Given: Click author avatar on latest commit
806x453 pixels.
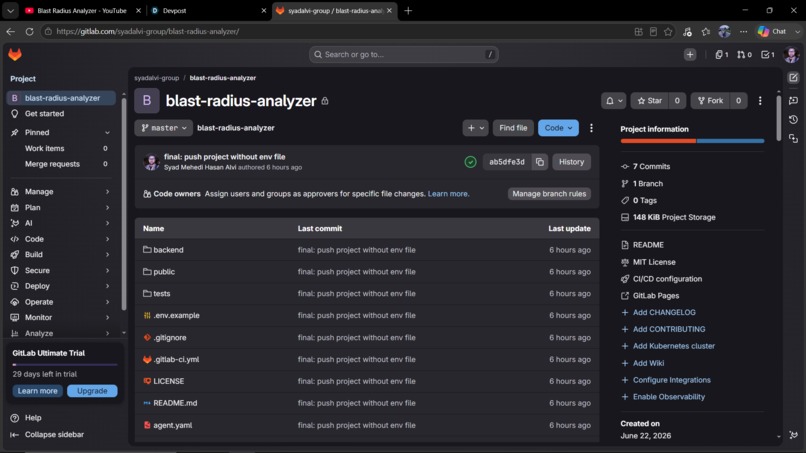Looking at the screenshot, I should pyautogui.click(x=151, y=162).
